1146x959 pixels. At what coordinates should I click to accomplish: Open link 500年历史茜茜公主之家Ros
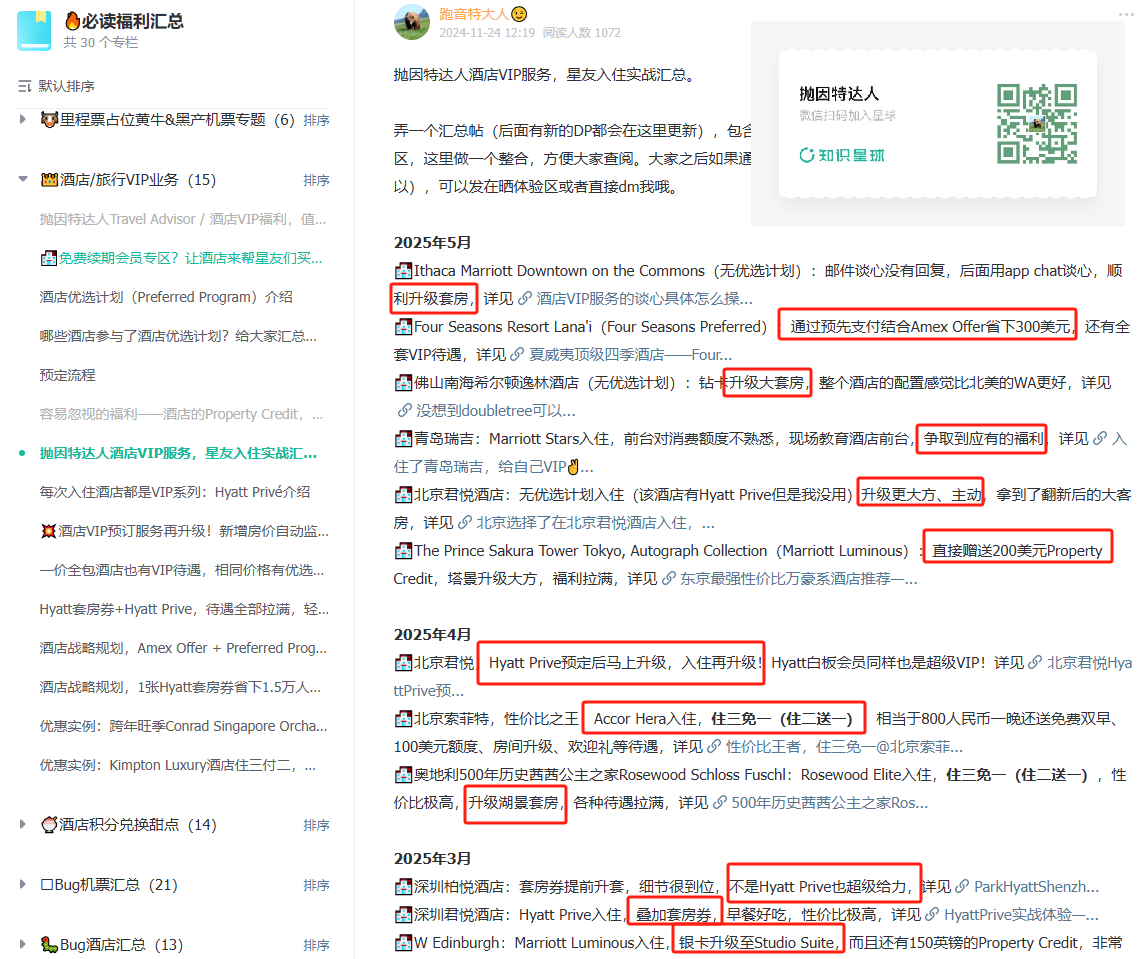[821, 803]
